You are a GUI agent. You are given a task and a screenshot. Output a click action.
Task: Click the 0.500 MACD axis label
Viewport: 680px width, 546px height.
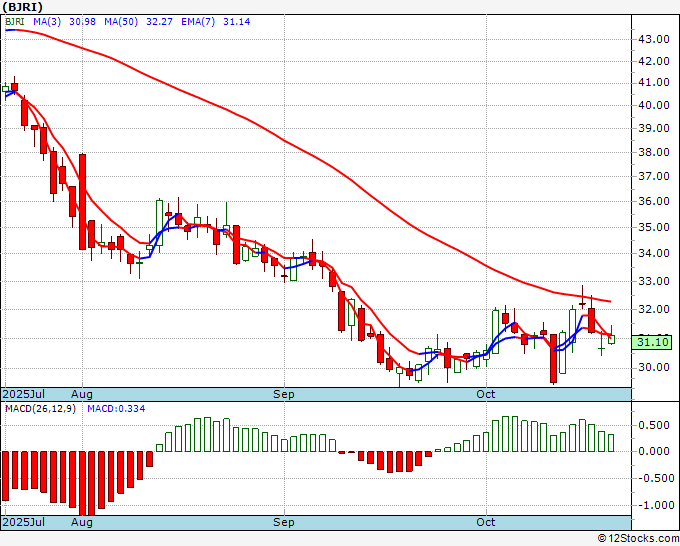coord(654,425)
